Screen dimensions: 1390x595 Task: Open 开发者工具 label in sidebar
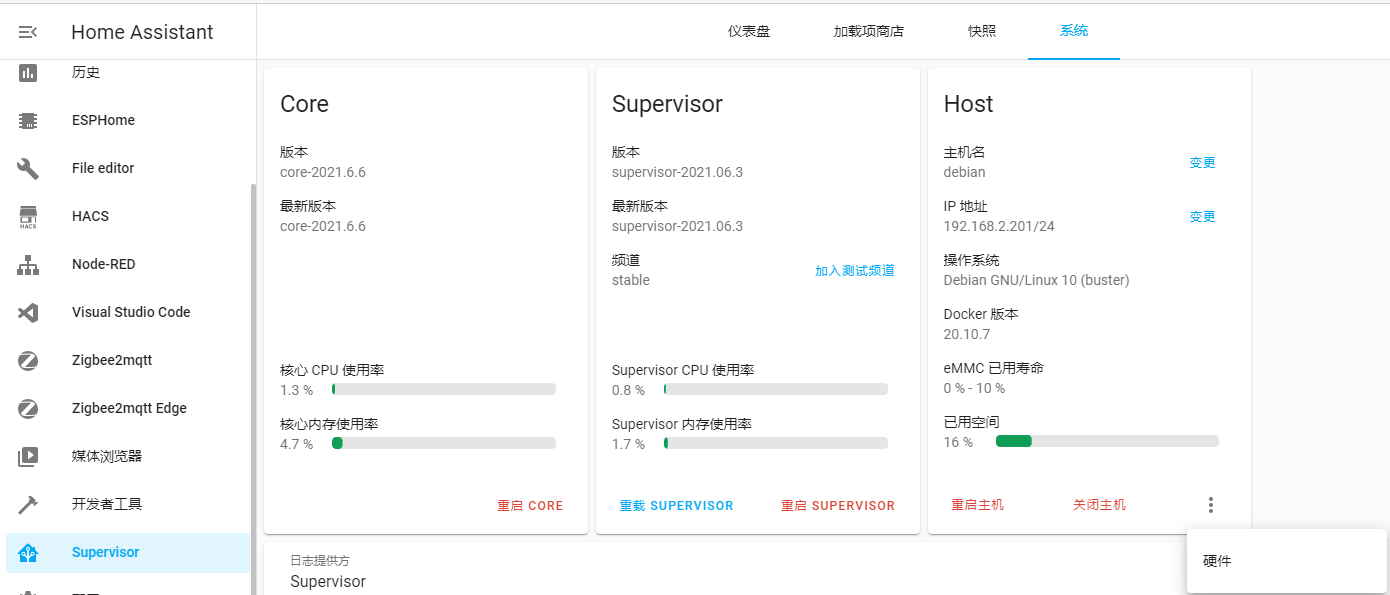107,504
